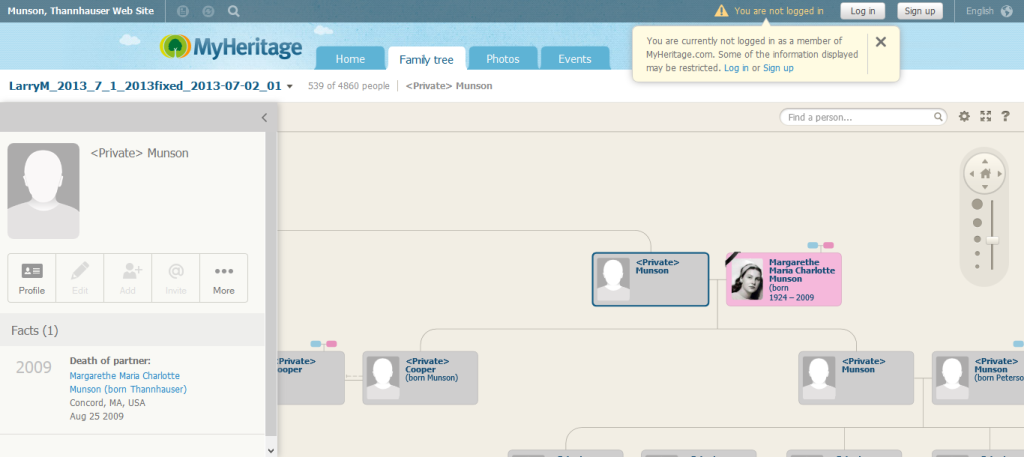
Task: Follow the Sign up link in the notification
Action: [778, 68]
